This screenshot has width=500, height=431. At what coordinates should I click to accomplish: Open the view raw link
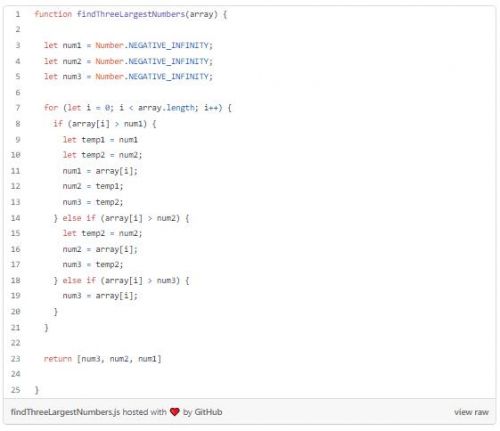click(x=471, y=412)
